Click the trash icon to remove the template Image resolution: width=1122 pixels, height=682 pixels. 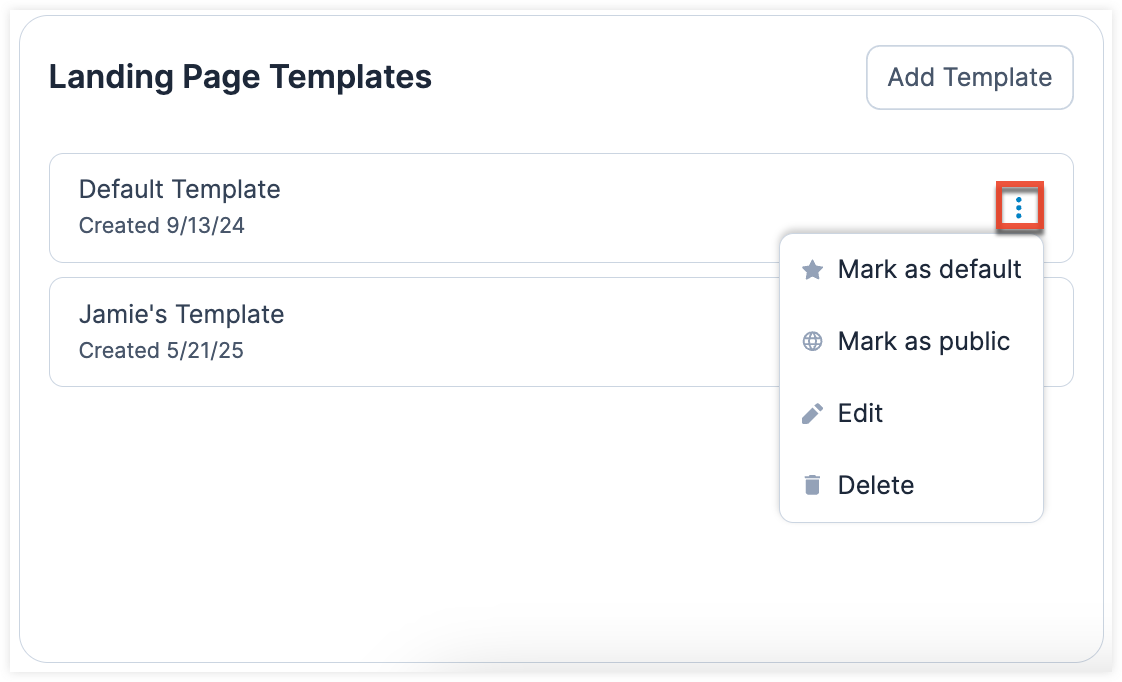(x=812, y=485)
